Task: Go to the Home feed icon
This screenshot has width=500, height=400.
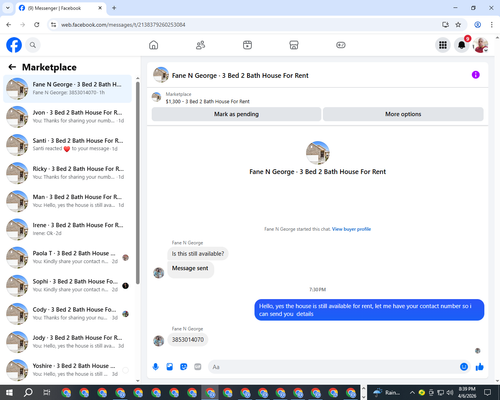Action: [x=153, y=45]
